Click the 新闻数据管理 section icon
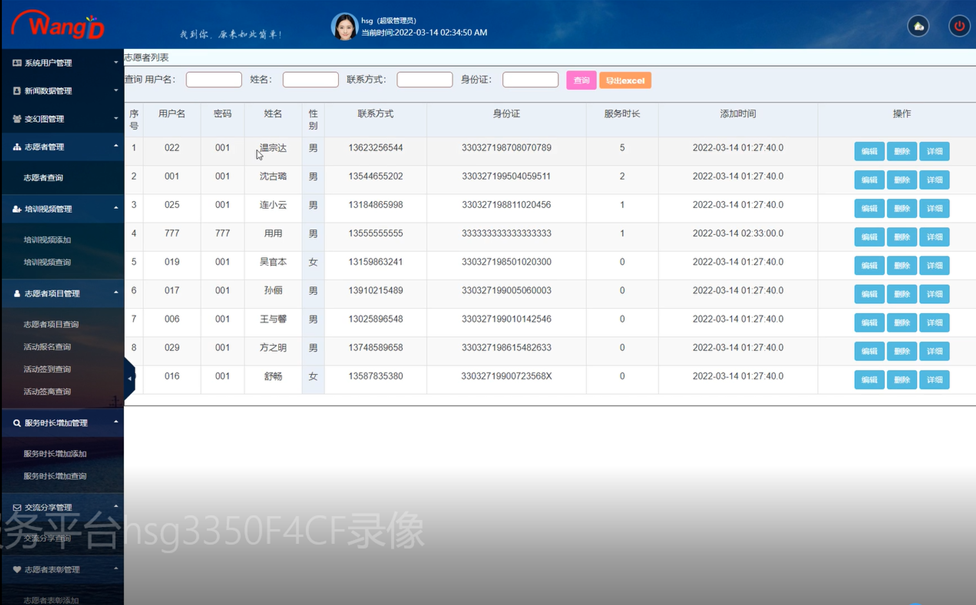The height and width of the screenshot is (605, 976). pos(17,91)
